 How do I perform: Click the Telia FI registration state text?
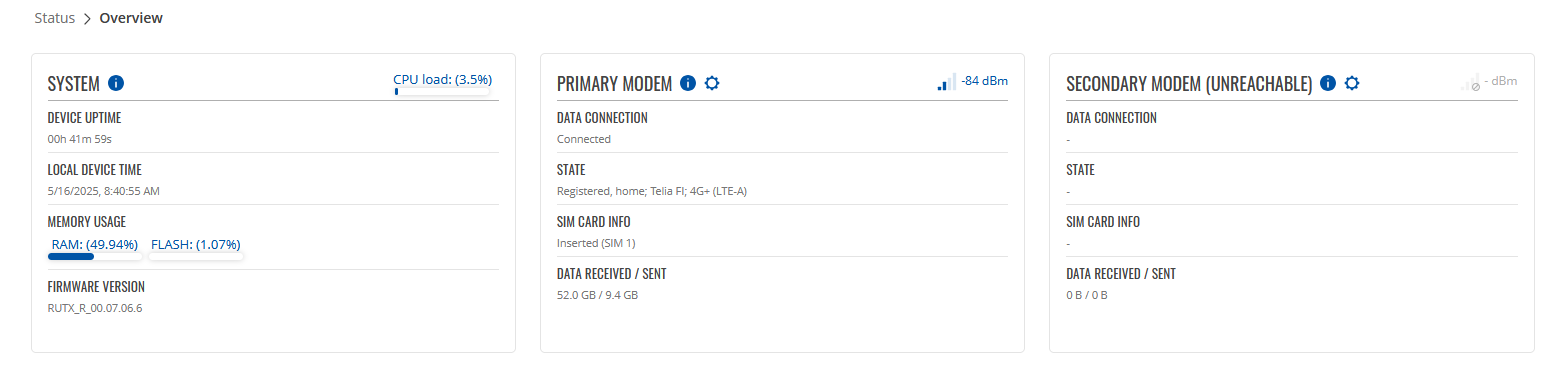[652, 191]
